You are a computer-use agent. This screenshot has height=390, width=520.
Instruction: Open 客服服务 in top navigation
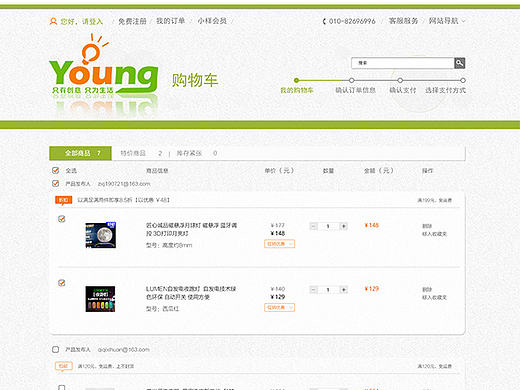pyautogui.click(x=403, y=21)
